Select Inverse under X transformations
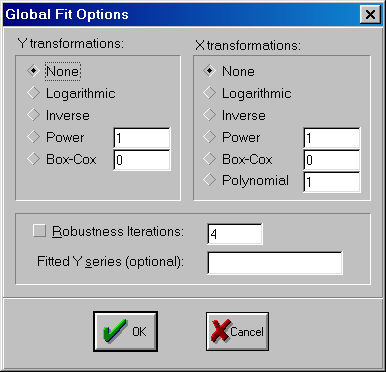The image size is (386, 372). pyautogui.click(x=209, y=115)
